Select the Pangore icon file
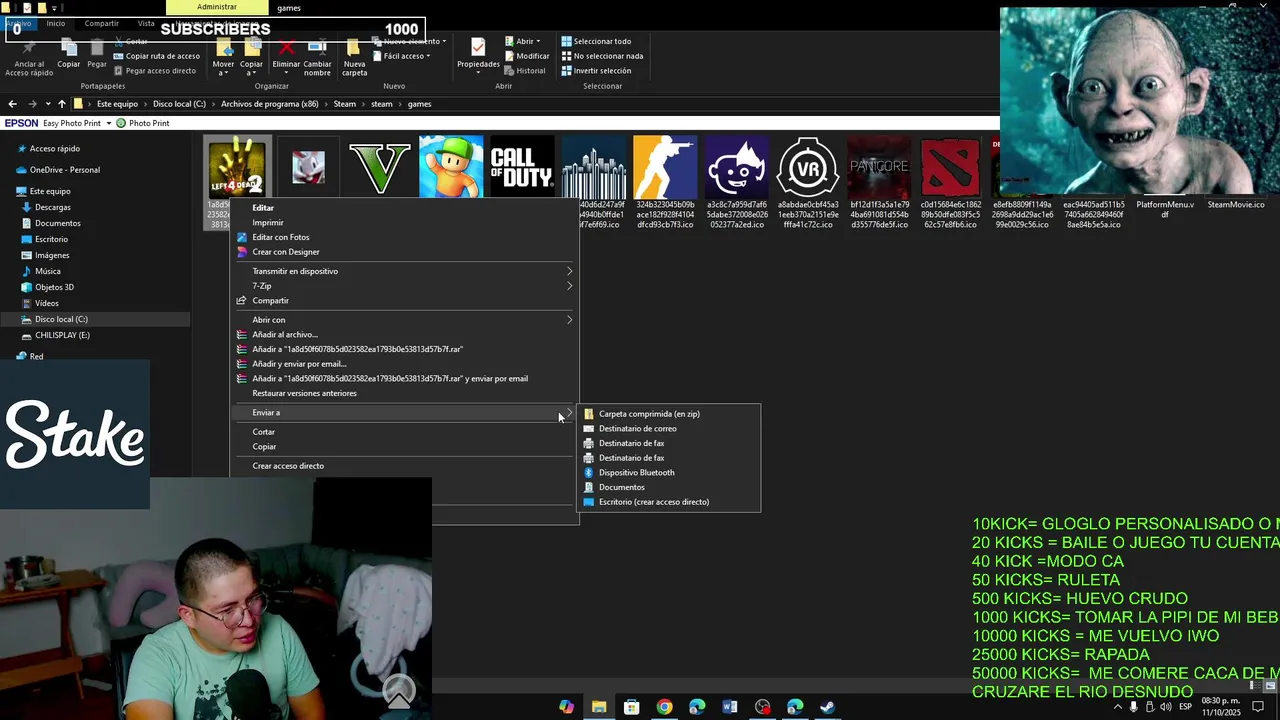1280x720 pixels. pos(879,167)
